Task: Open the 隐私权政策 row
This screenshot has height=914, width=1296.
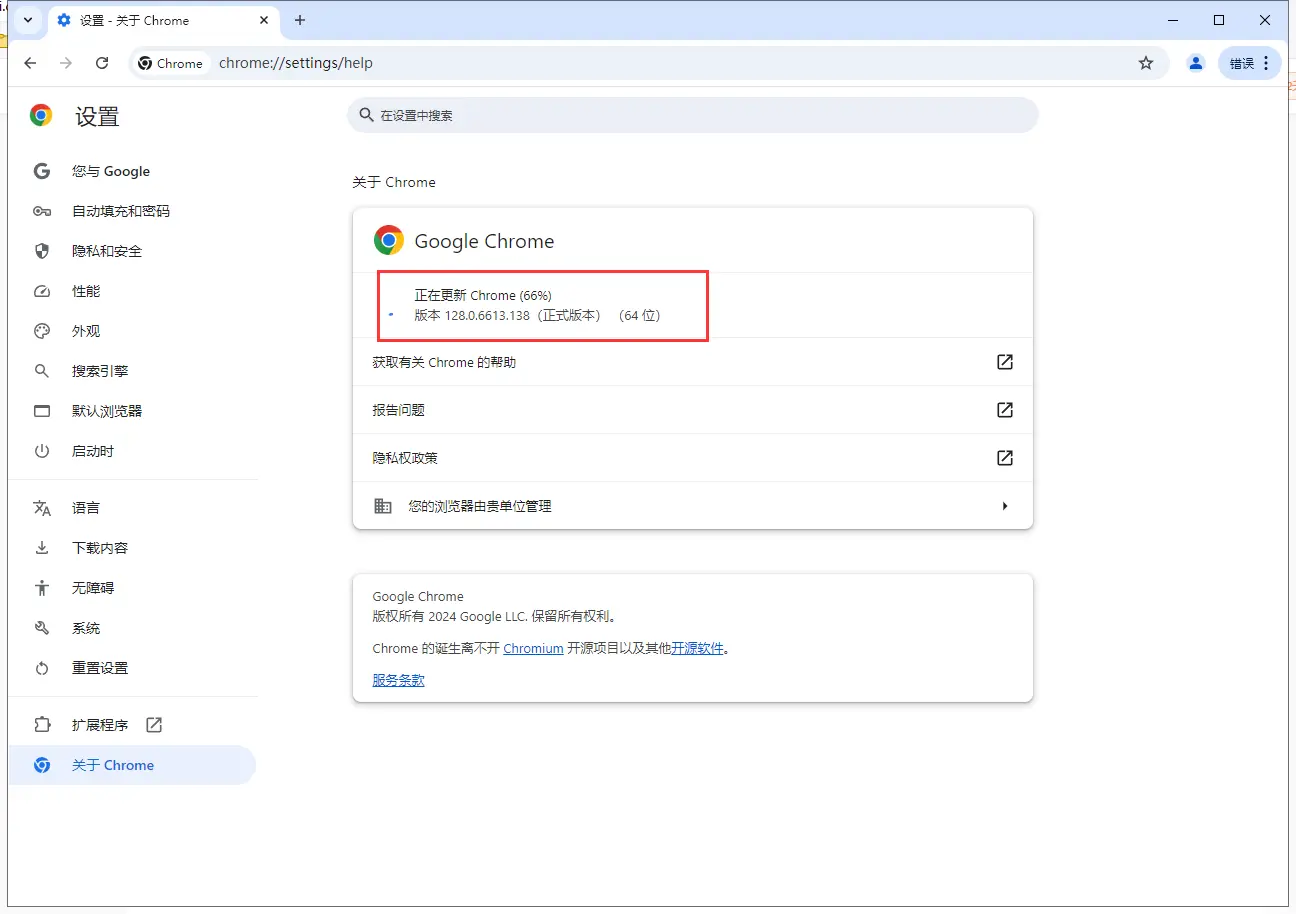Action: click(x=693, y=458)
